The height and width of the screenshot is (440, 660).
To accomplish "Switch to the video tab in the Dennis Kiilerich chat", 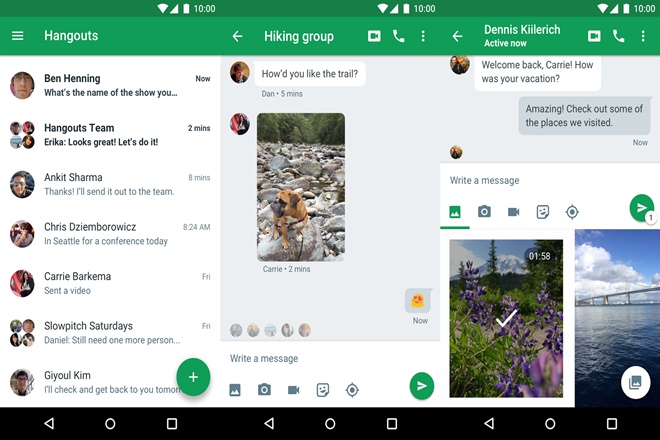I will click(x=513, y=212).
